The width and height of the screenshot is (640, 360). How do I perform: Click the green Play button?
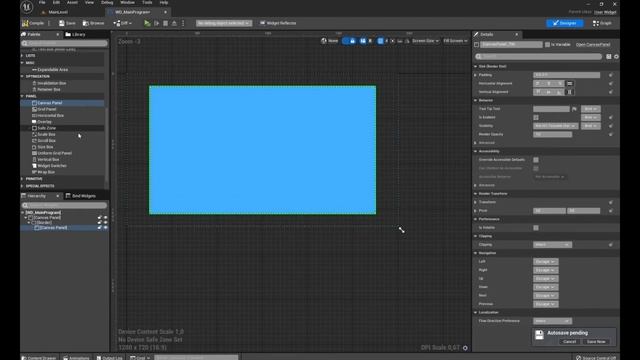[147, 23]
